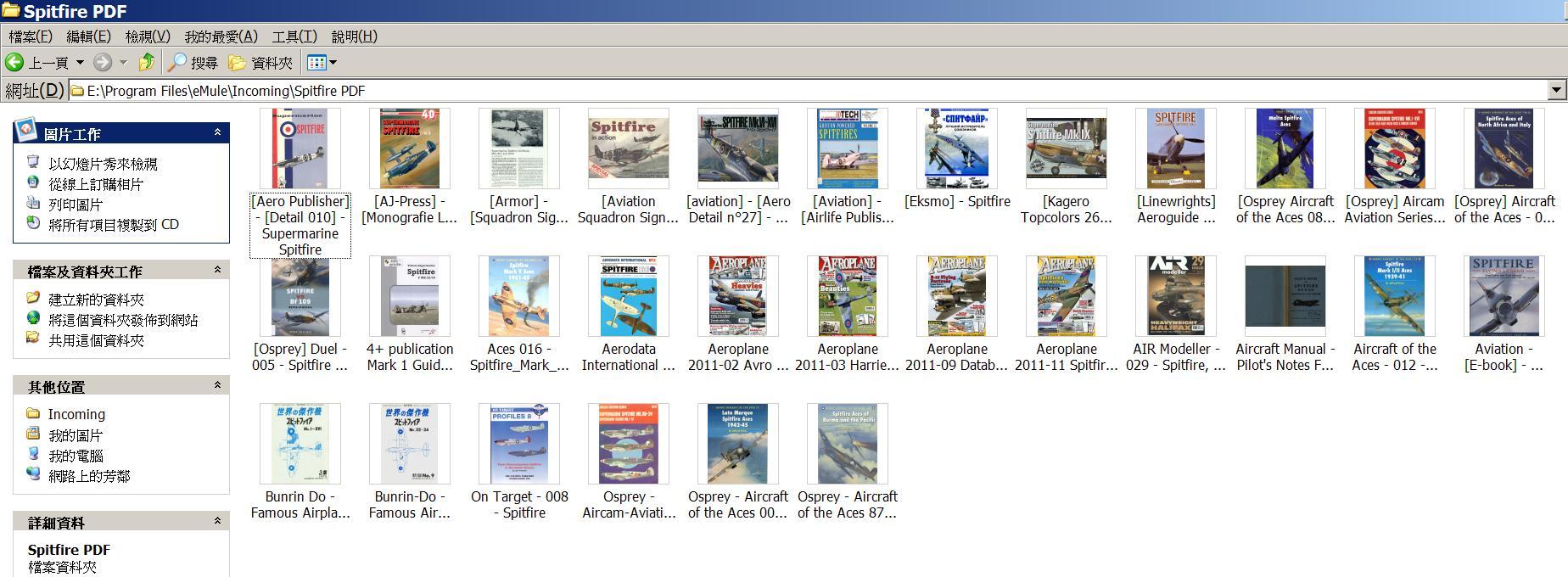
Task: Open the Incoming folder link
Action: pos(76,414)
